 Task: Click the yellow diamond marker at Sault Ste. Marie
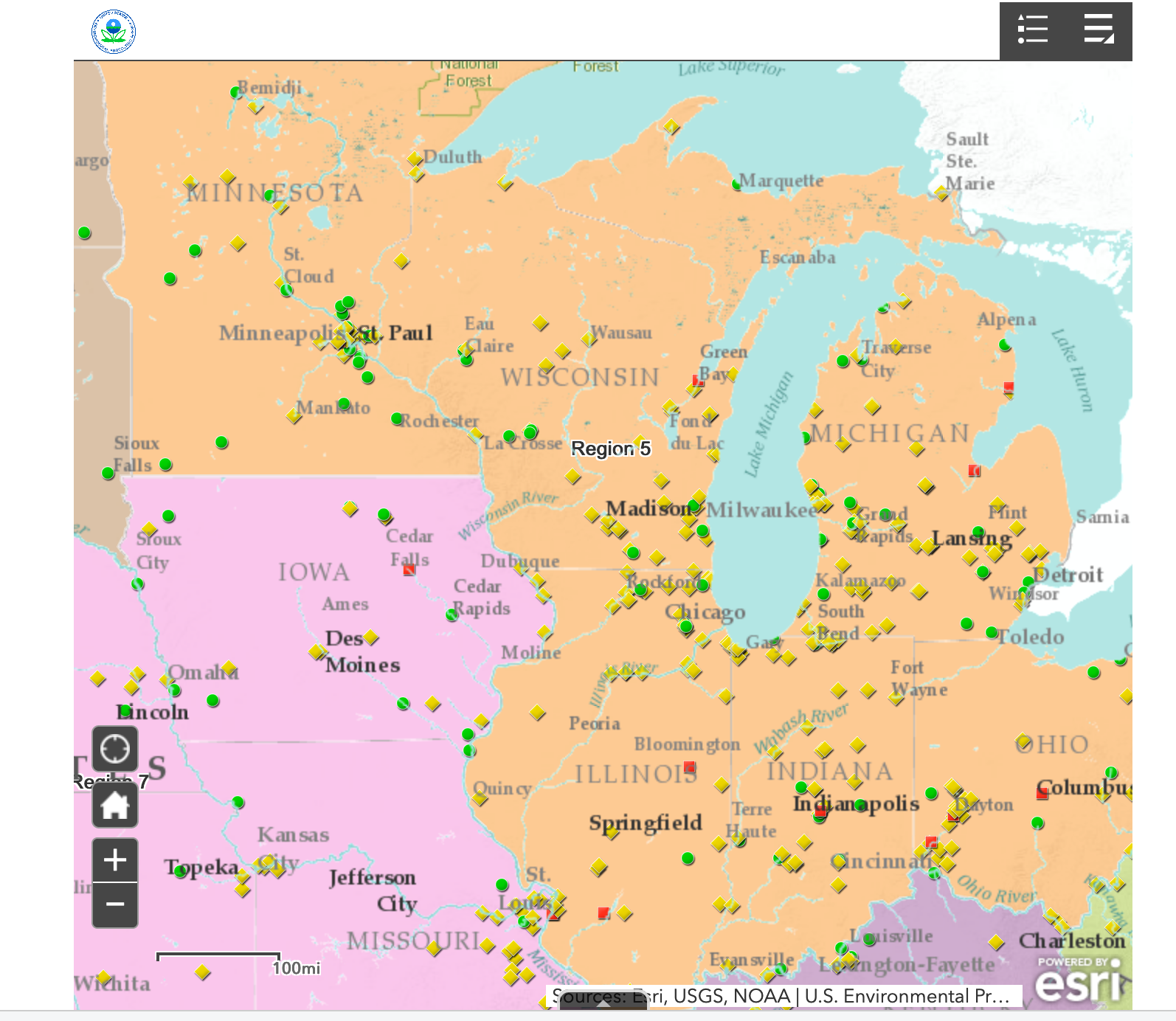pyautogui.click(x=941, y=193)
